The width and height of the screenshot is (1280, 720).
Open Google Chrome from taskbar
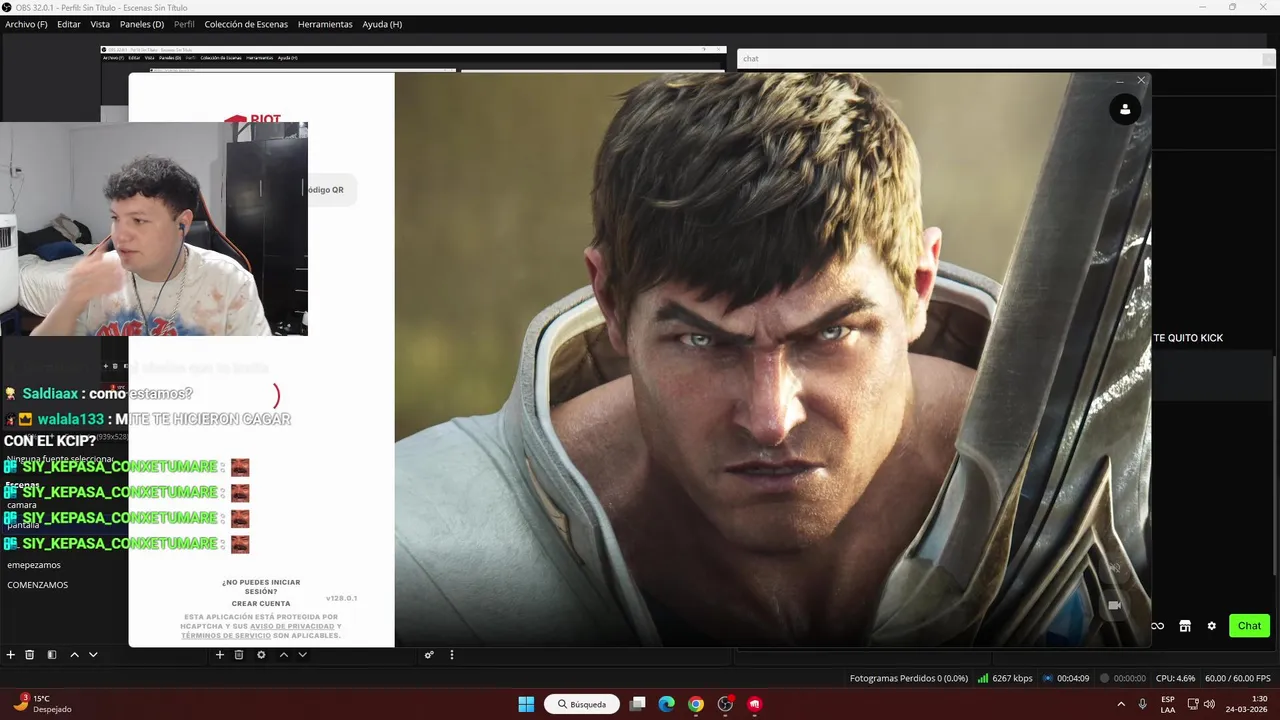[x=696, y=704]
